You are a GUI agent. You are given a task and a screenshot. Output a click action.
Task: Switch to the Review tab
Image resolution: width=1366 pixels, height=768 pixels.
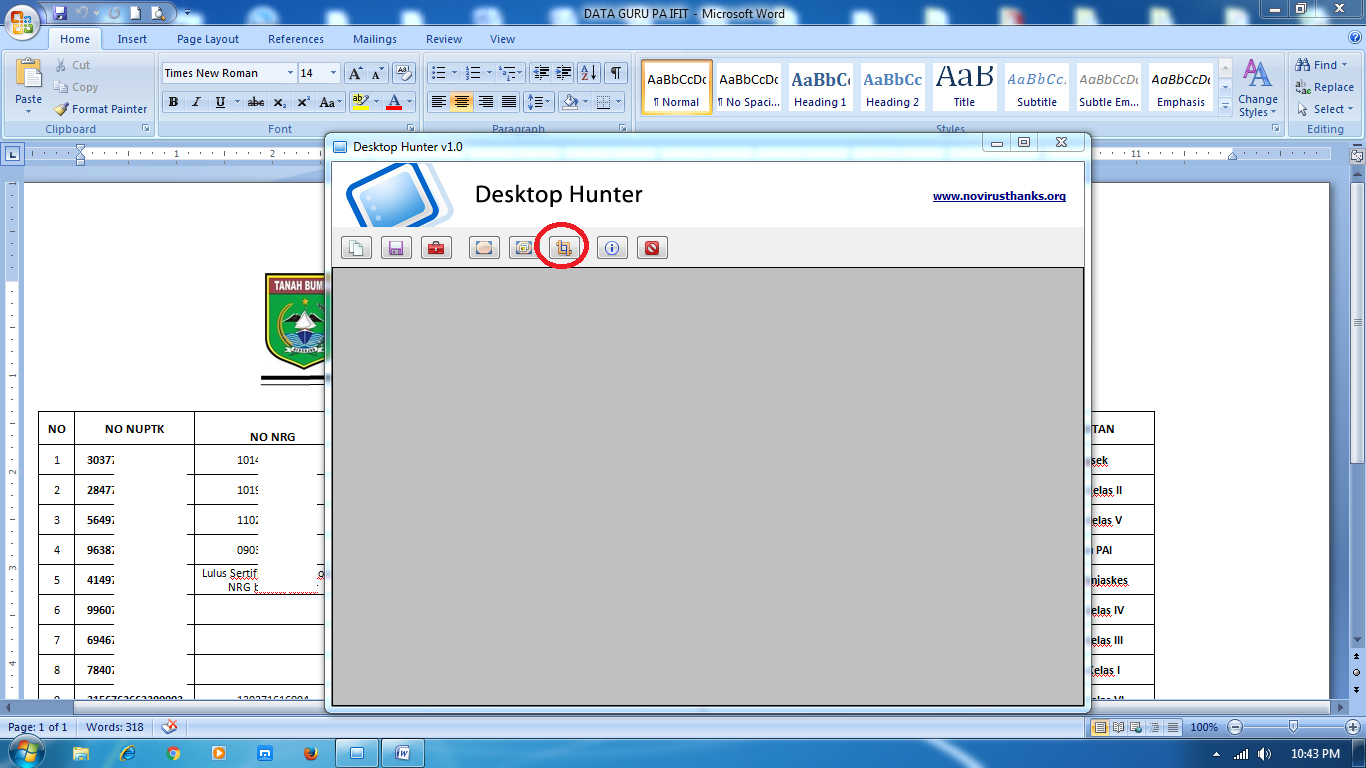pyautogui.click(x=444, y=39)
